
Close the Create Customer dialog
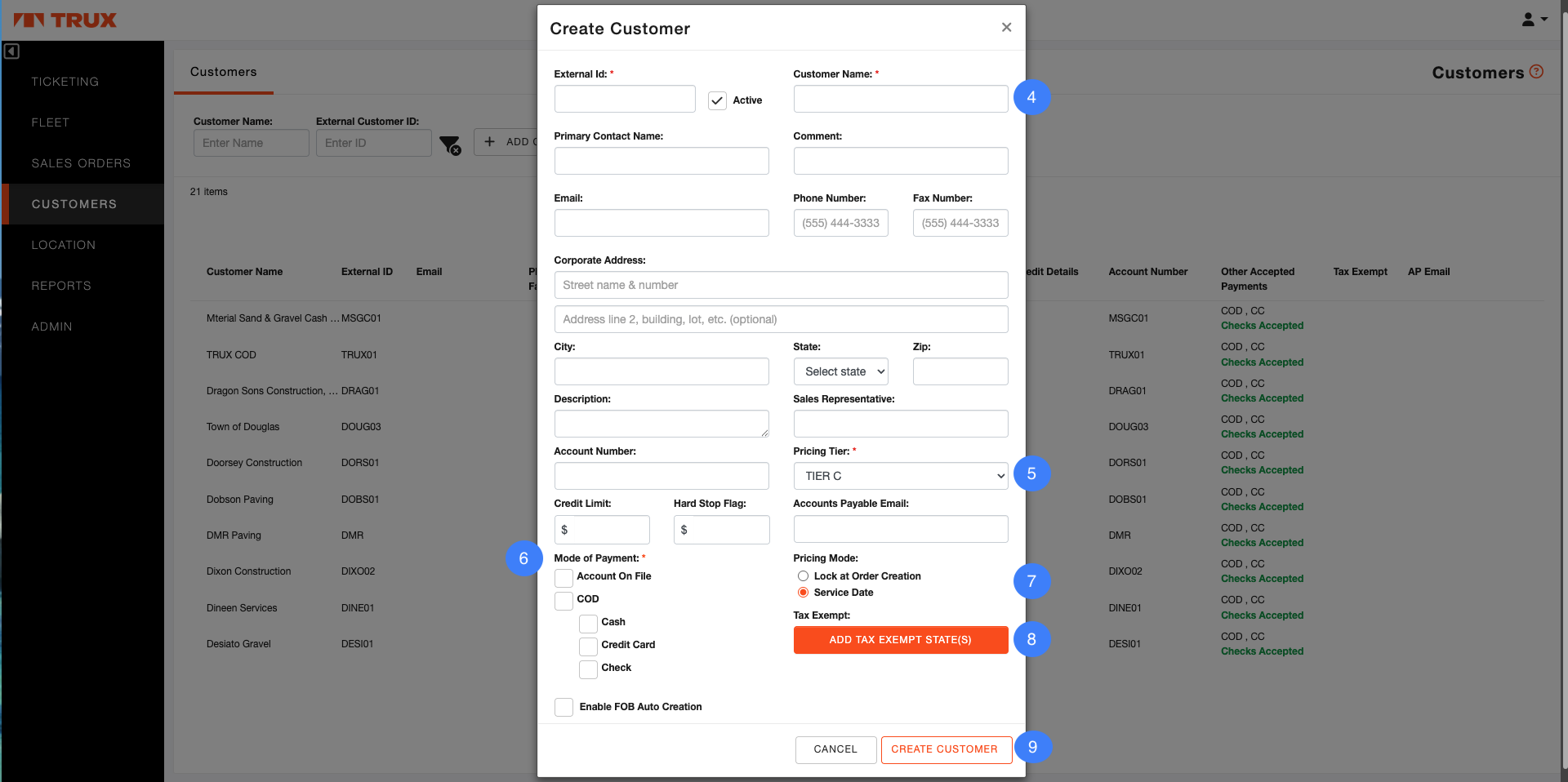(x=1006, y=28)
